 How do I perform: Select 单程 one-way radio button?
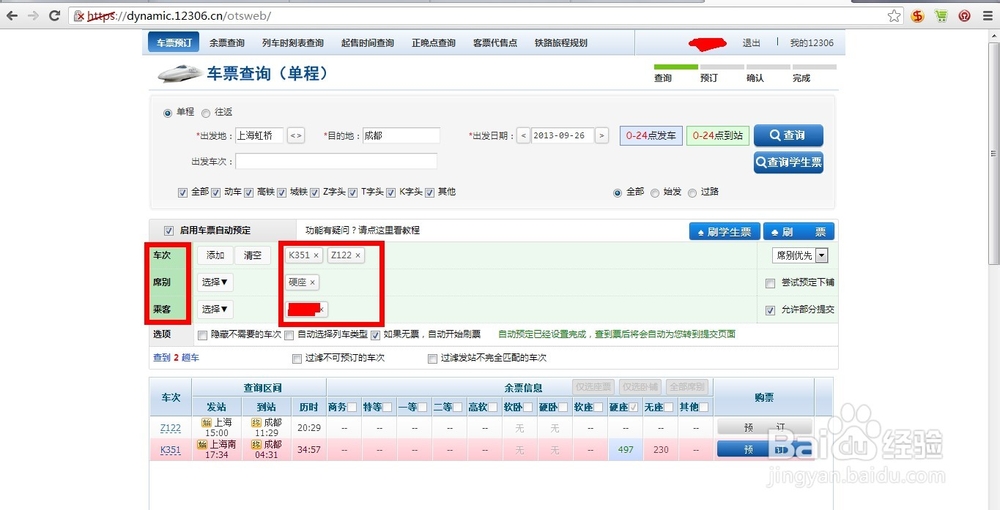pyautogui.click(x=168, y=113)
